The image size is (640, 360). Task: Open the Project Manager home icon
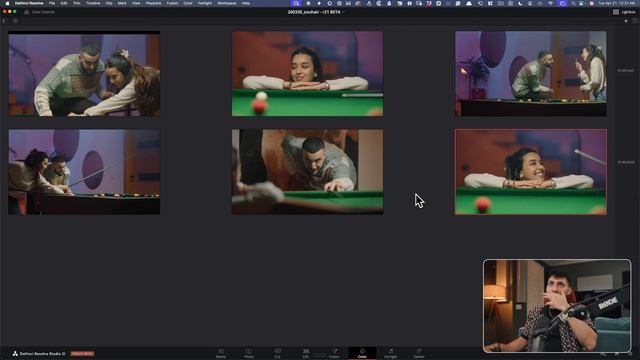tap(617, 353)
